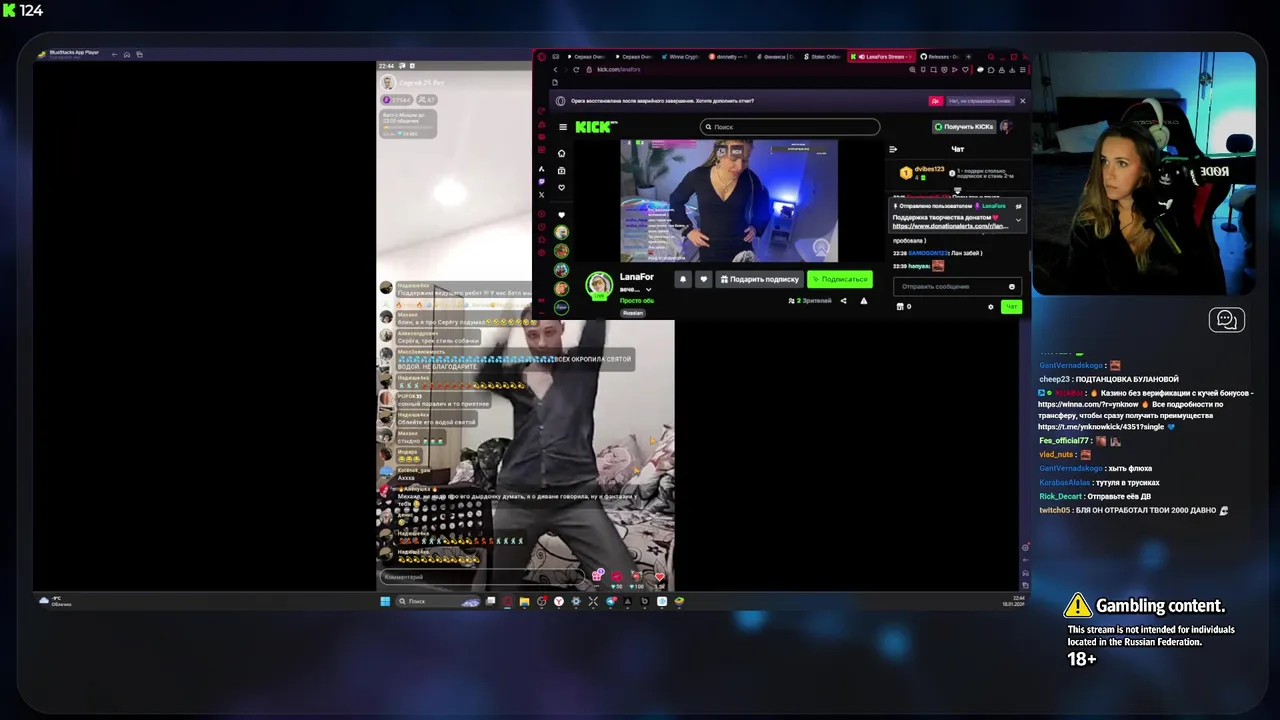
Task: Click Нет, не спрашивать снова in banner
Action: pyautogui.click(x=979, y=101)
